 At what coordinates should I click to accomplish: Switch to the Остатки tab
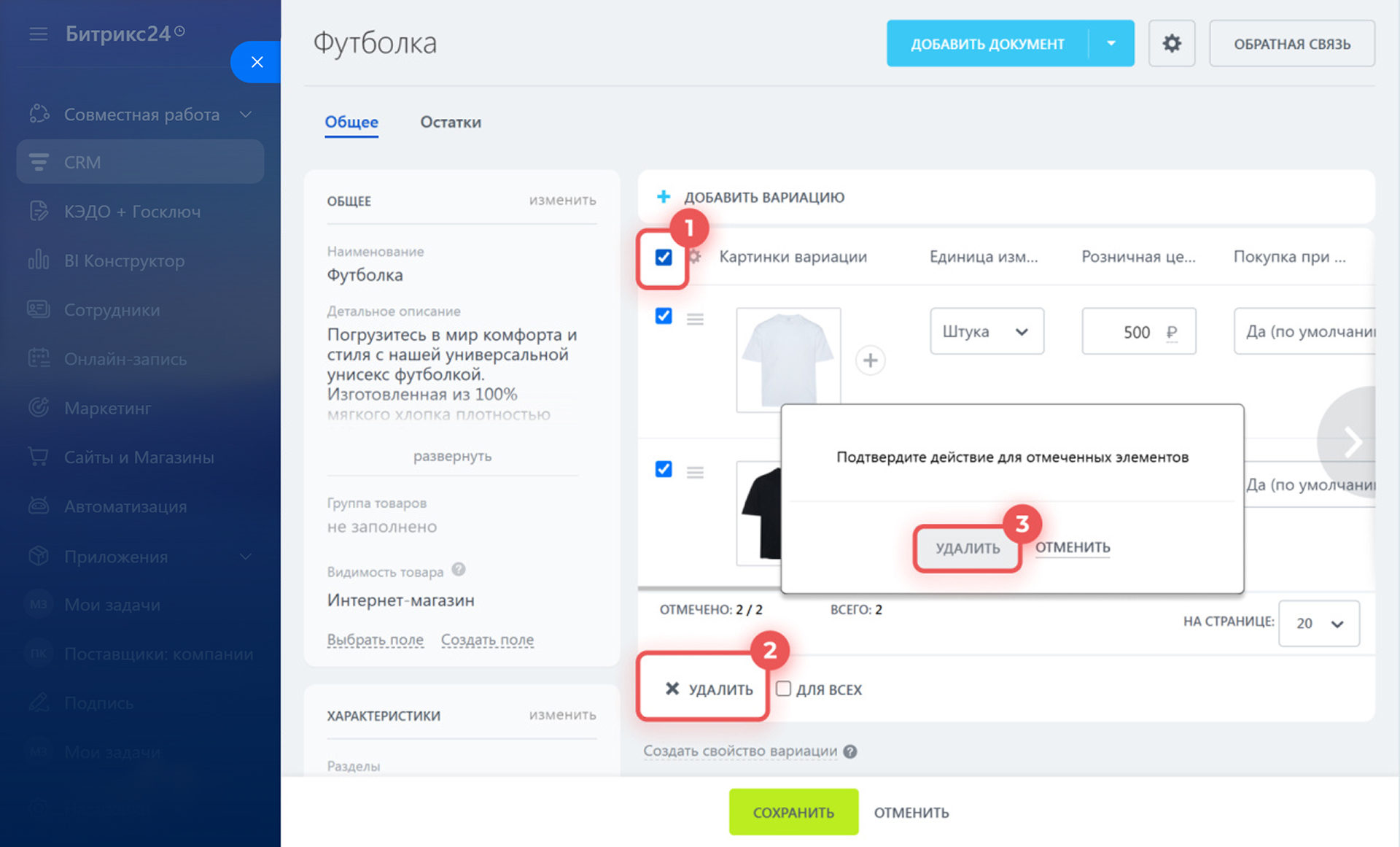tap(450, 122)
